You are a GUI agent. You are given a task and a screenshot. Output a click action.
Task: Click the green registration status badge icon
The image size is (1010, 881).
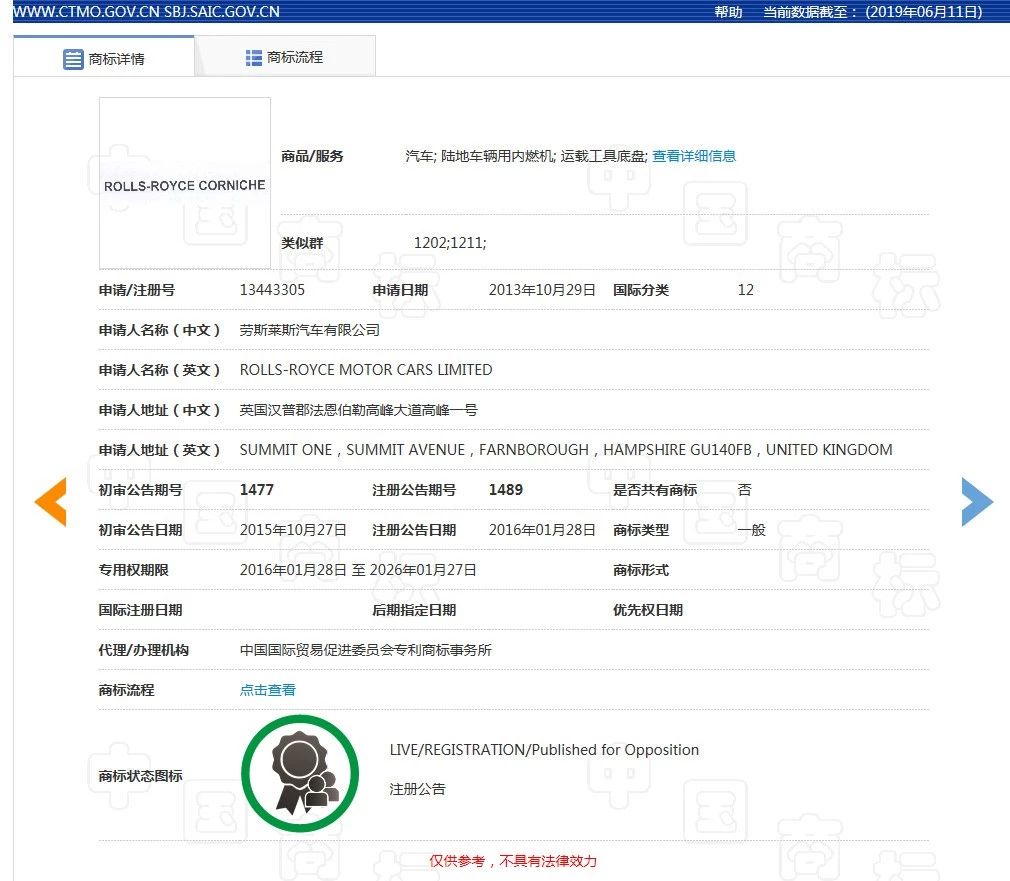click(x=300, y=773)
